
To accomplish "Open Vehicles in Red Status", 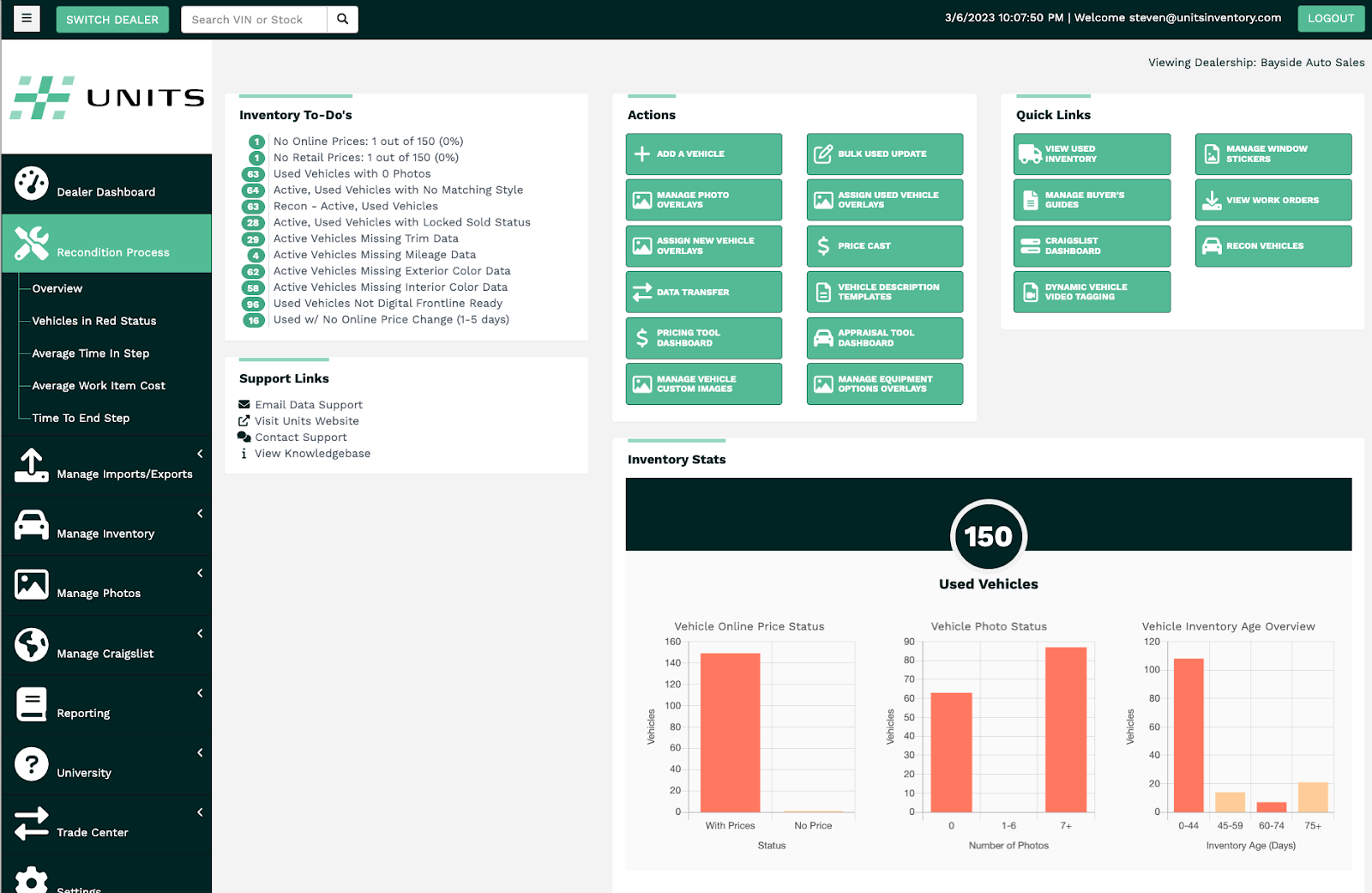I will (x=93, y=320).
